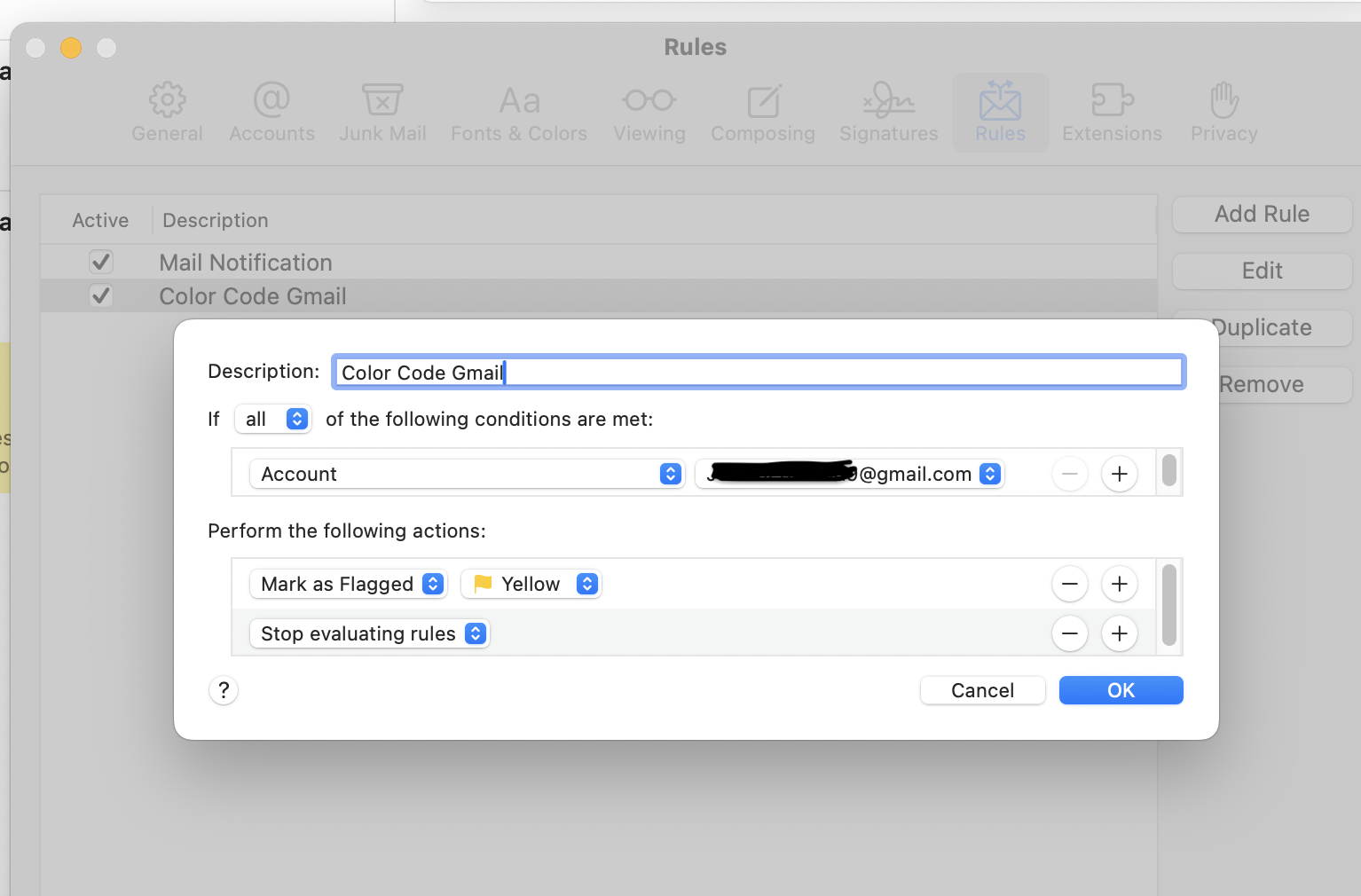
Task: Open the Viewing settings pane
Action: coord(649,111)
